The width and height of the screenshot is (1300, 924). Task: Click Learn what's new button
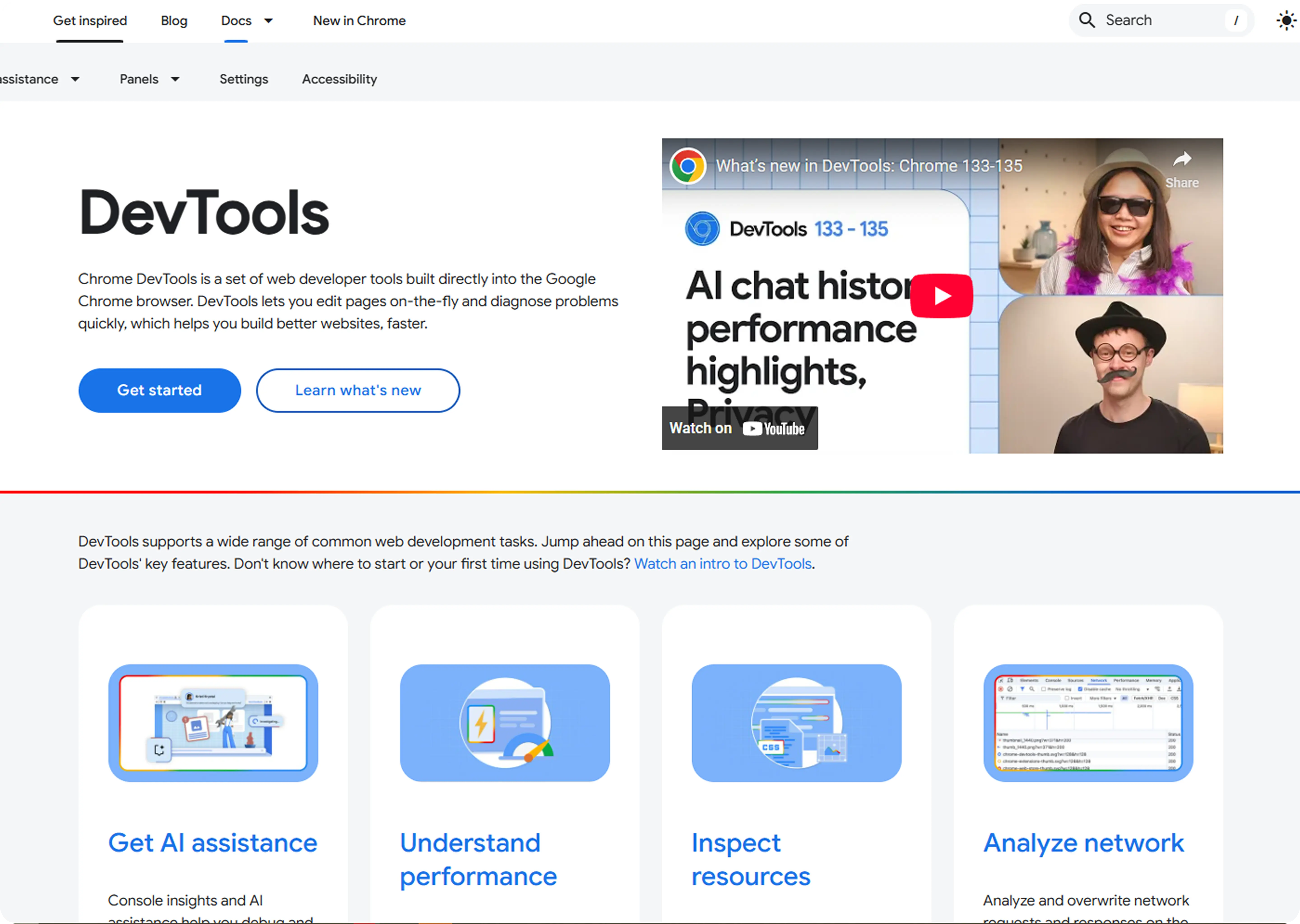(x=358, y=390)
